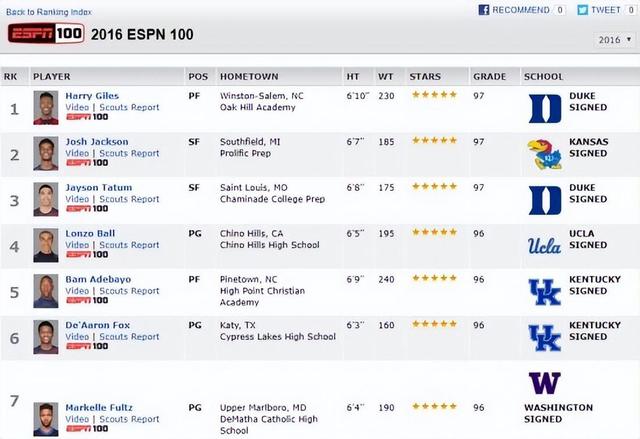Click Kentucky logo in De'Aaron Fox row

[x=545, y=337]
